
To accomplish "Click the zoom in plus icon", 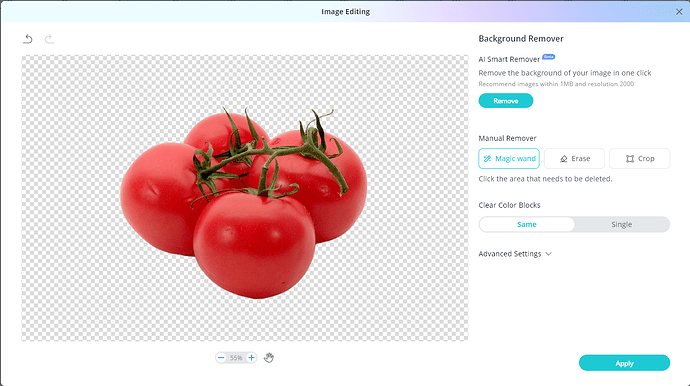I will [251, 358].
